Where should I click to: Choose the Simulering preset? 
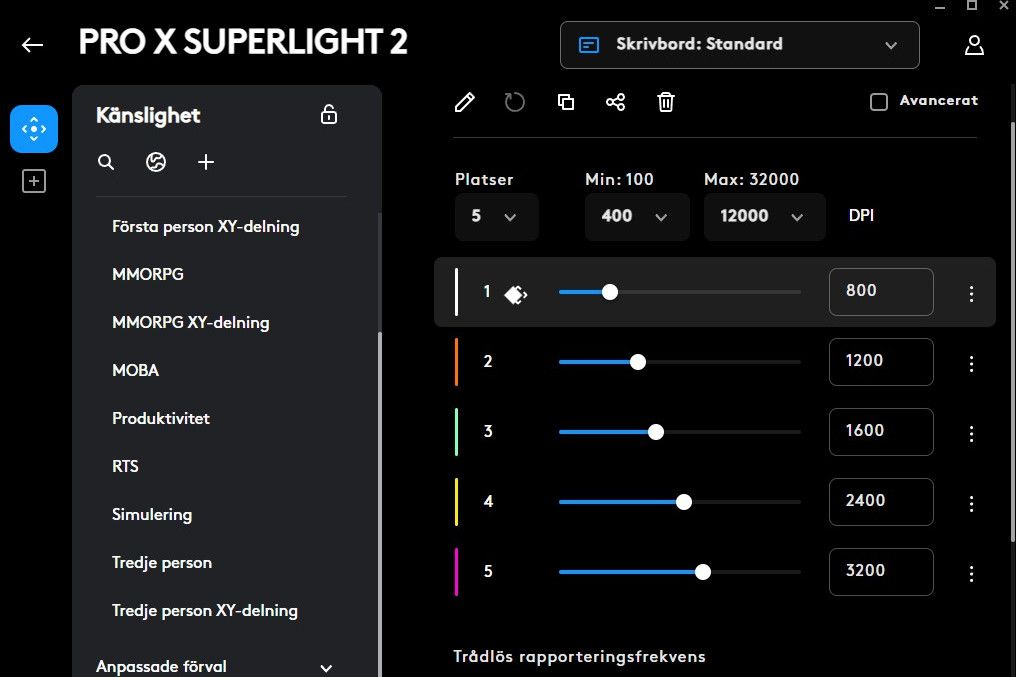pyautogui.click(x=152, y=514)
